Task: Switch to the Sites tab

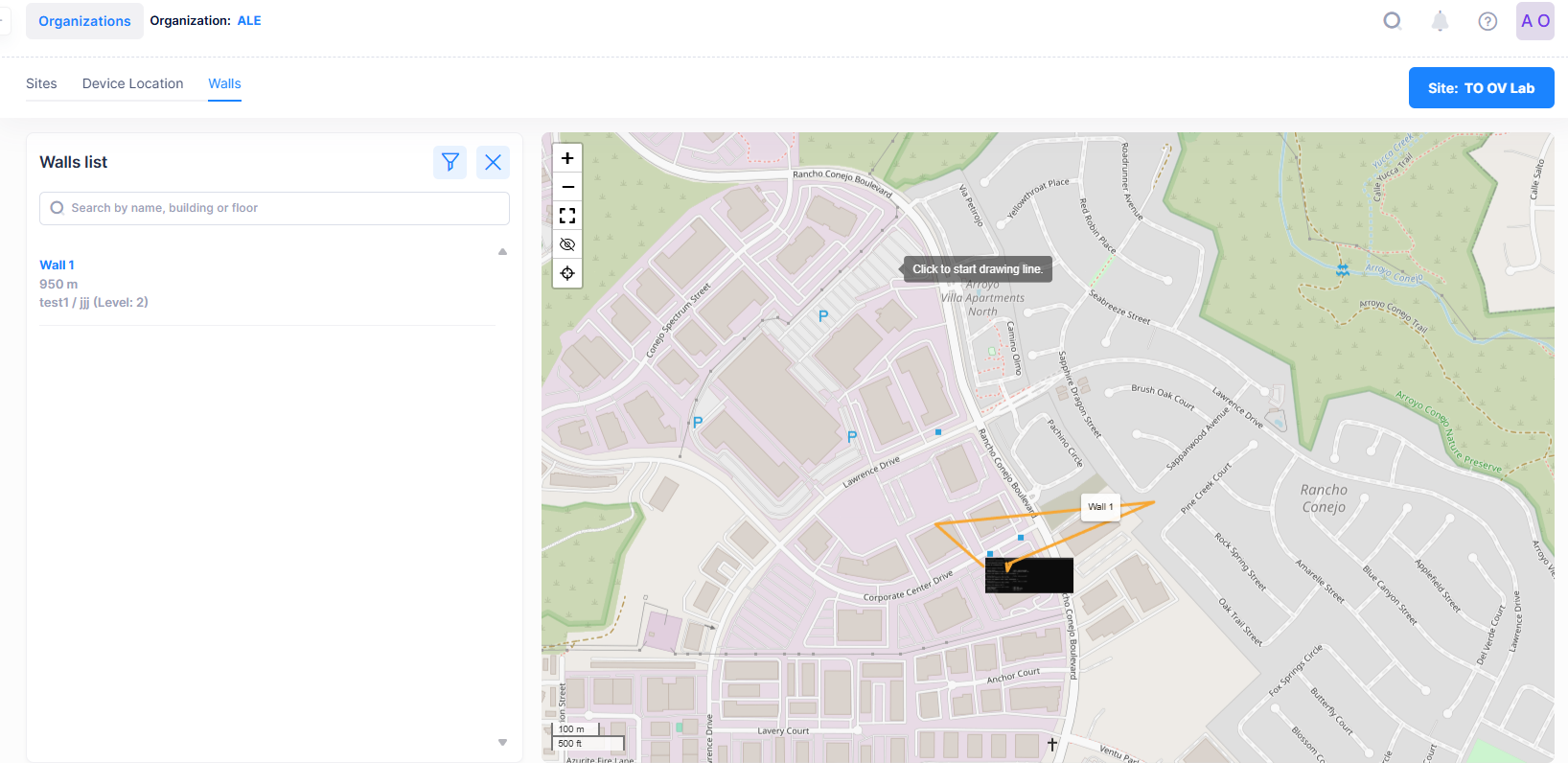Action: [41, 83]
